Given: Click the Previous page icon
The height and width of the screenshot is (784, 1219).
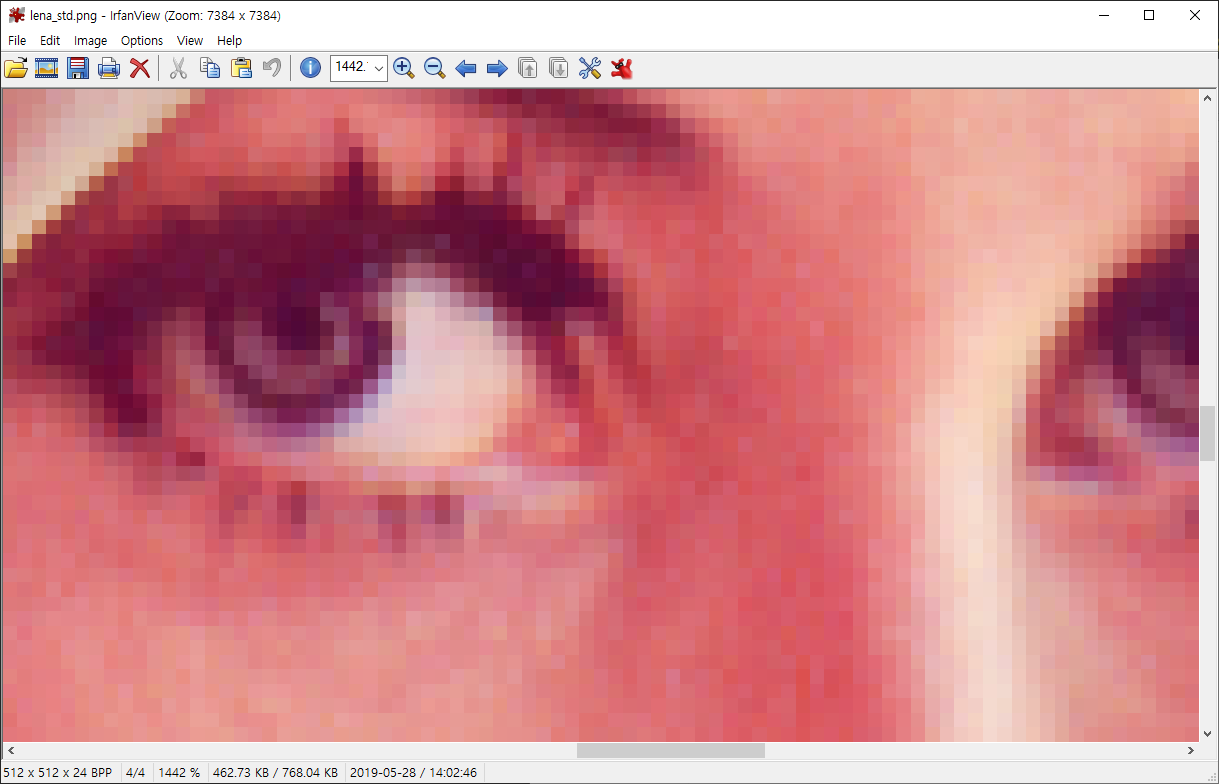Looking at the screenshot, I should point(528,68).
